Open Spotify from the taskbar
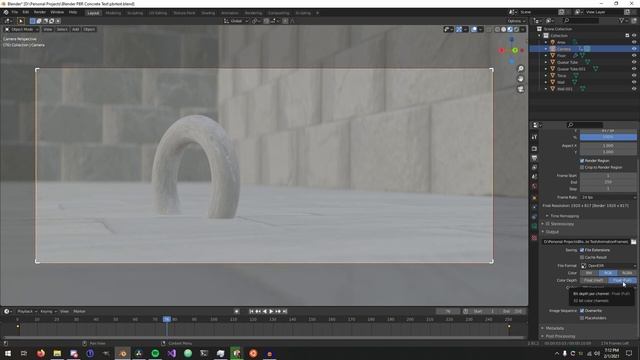This screenshot has height=360, width=640. point(155,353)
